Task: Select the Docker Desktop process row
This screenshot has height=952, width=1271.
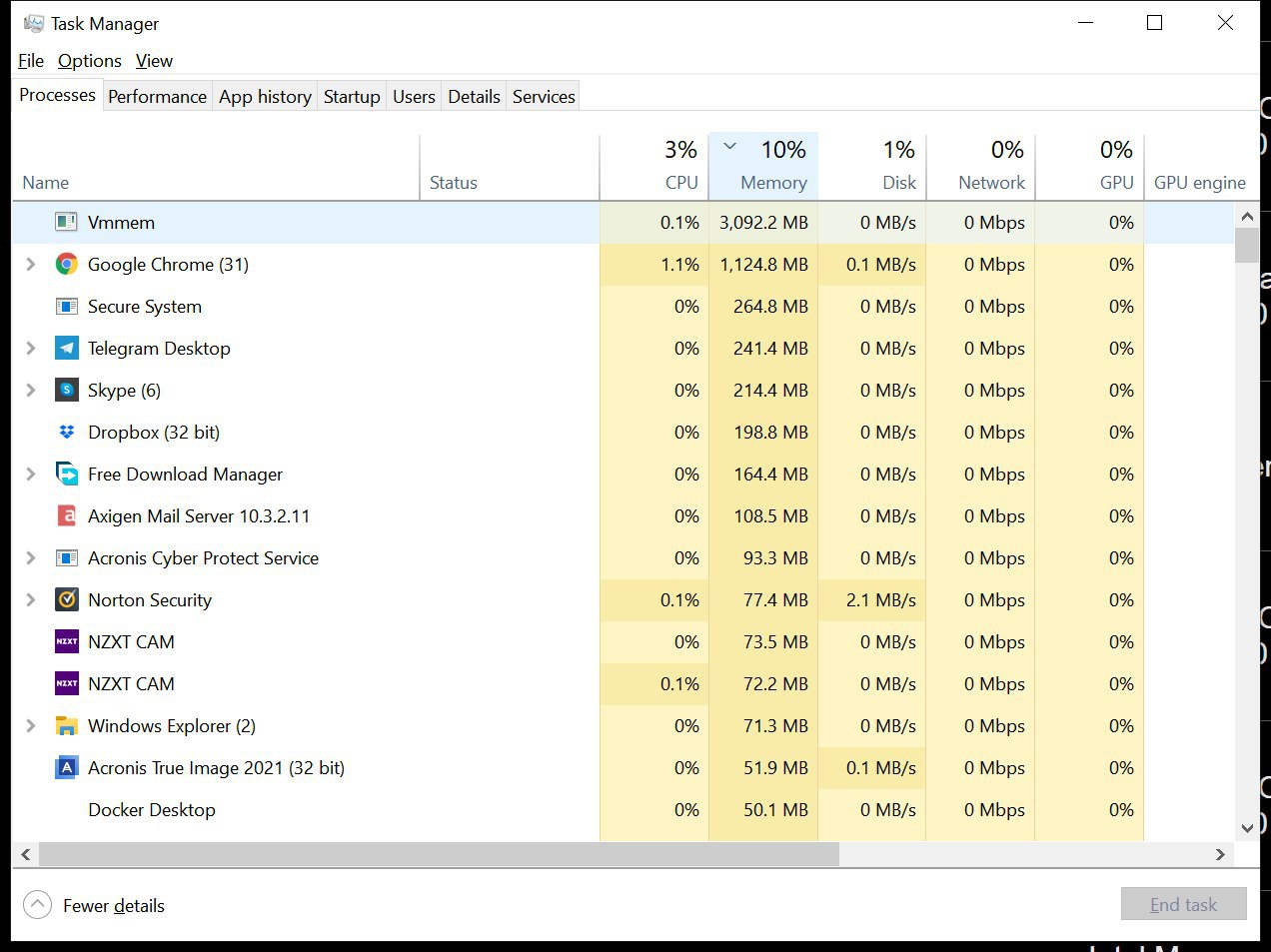Action: pyautogui.click(x=624, y=810)
